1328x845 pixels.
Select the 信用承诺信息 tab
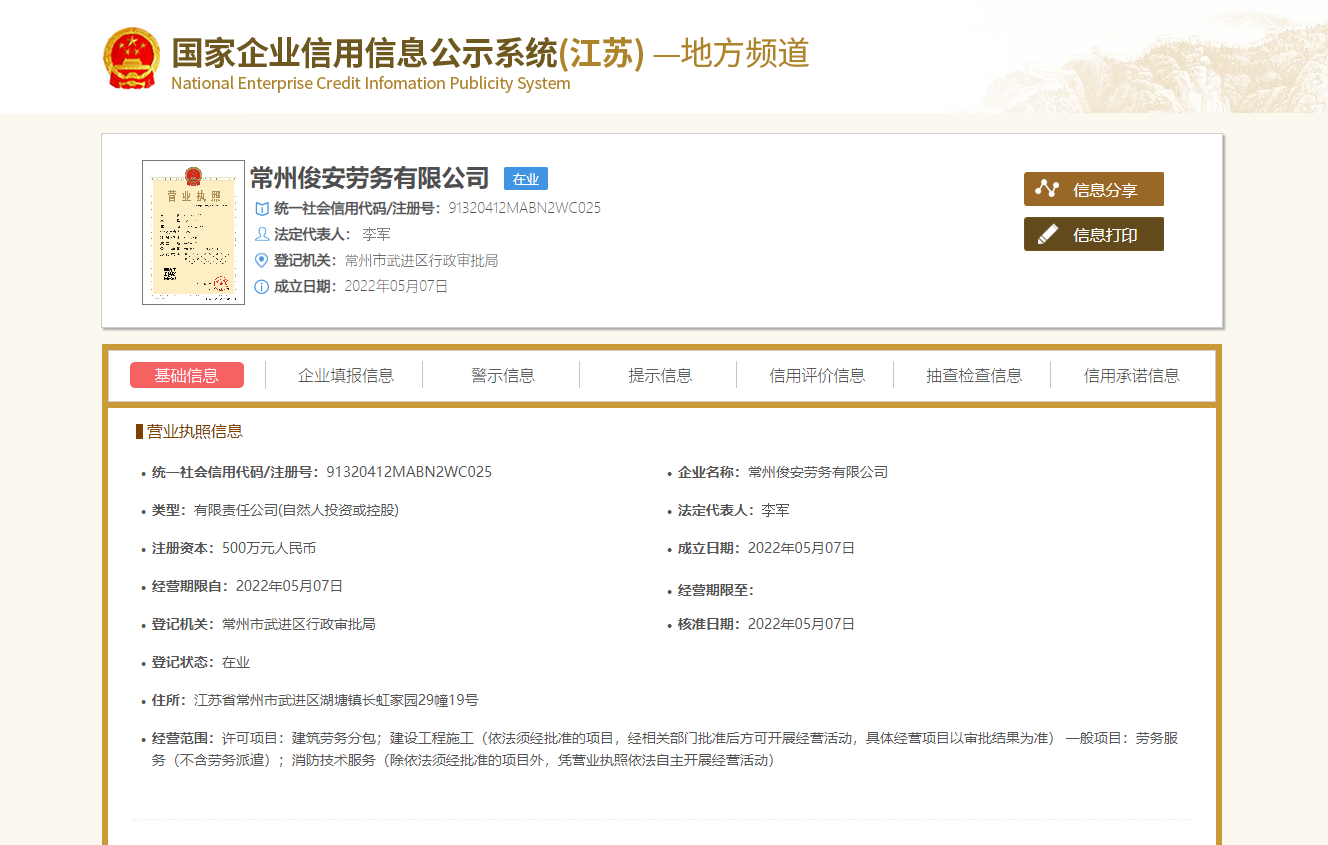(x=1132, y=376)
